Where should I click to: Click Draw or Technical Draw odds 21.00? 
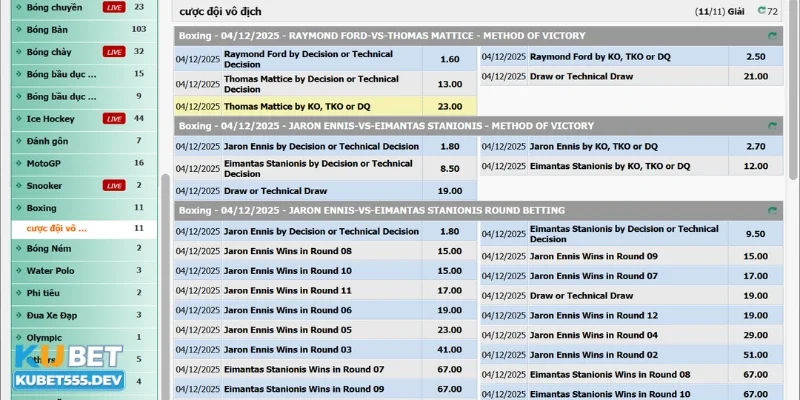tap(755, 76)
